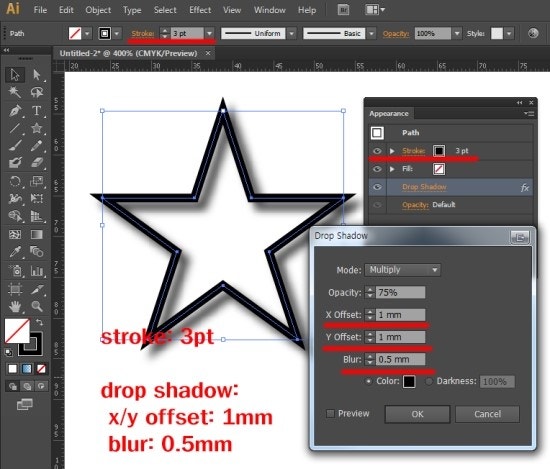Select the Artboard tool
The image size is (550, 469).
coord(15,289)
